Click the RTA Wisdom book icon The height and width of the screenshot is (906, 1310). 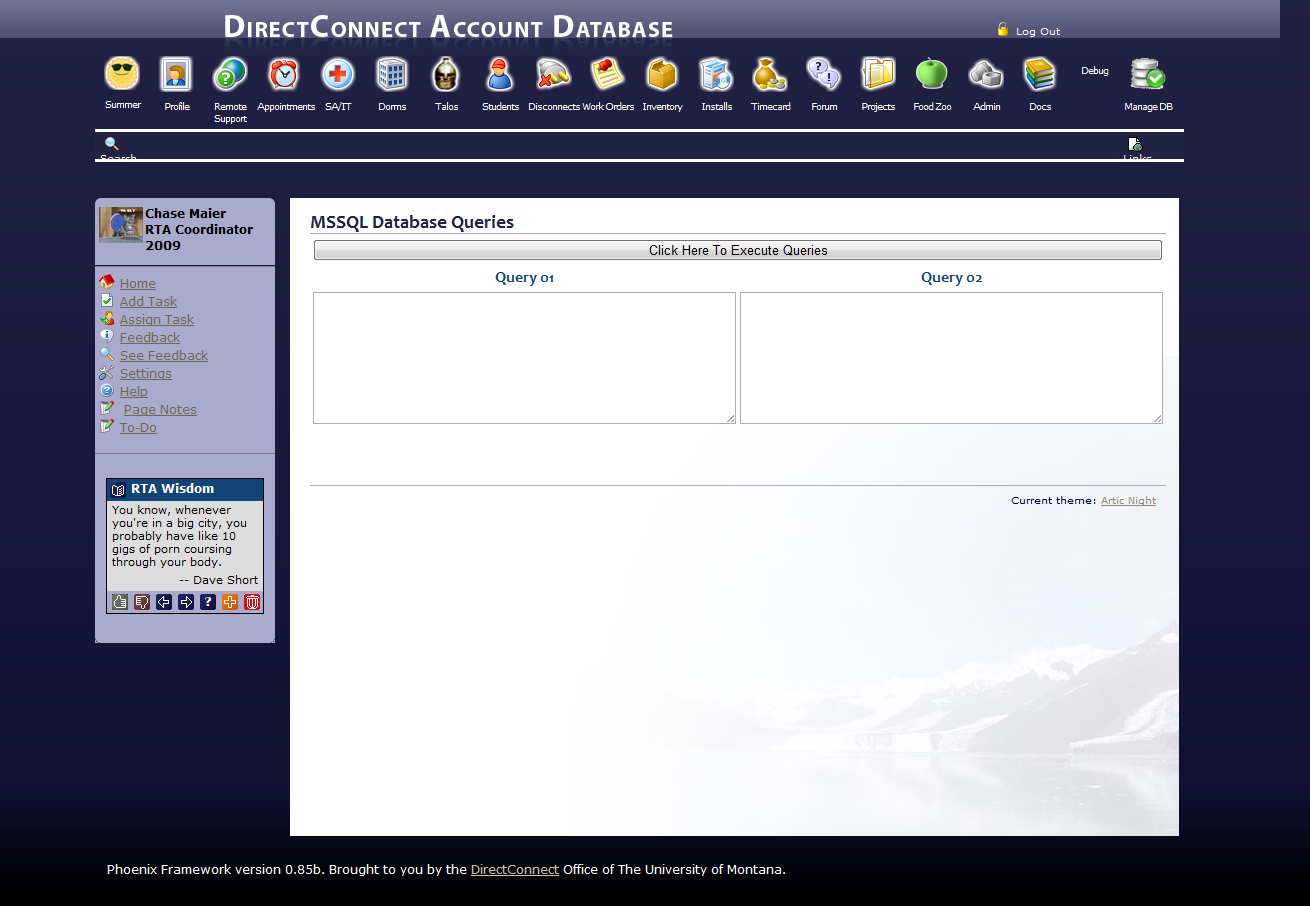(118, 489)
